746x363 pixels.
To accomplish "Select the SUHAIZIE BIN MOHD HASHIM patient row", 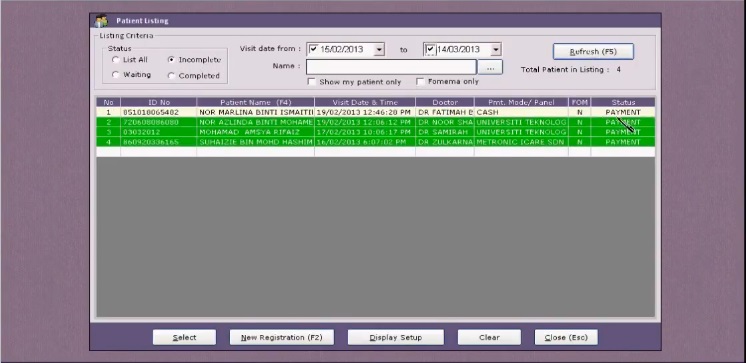I will tap(375, 142).
